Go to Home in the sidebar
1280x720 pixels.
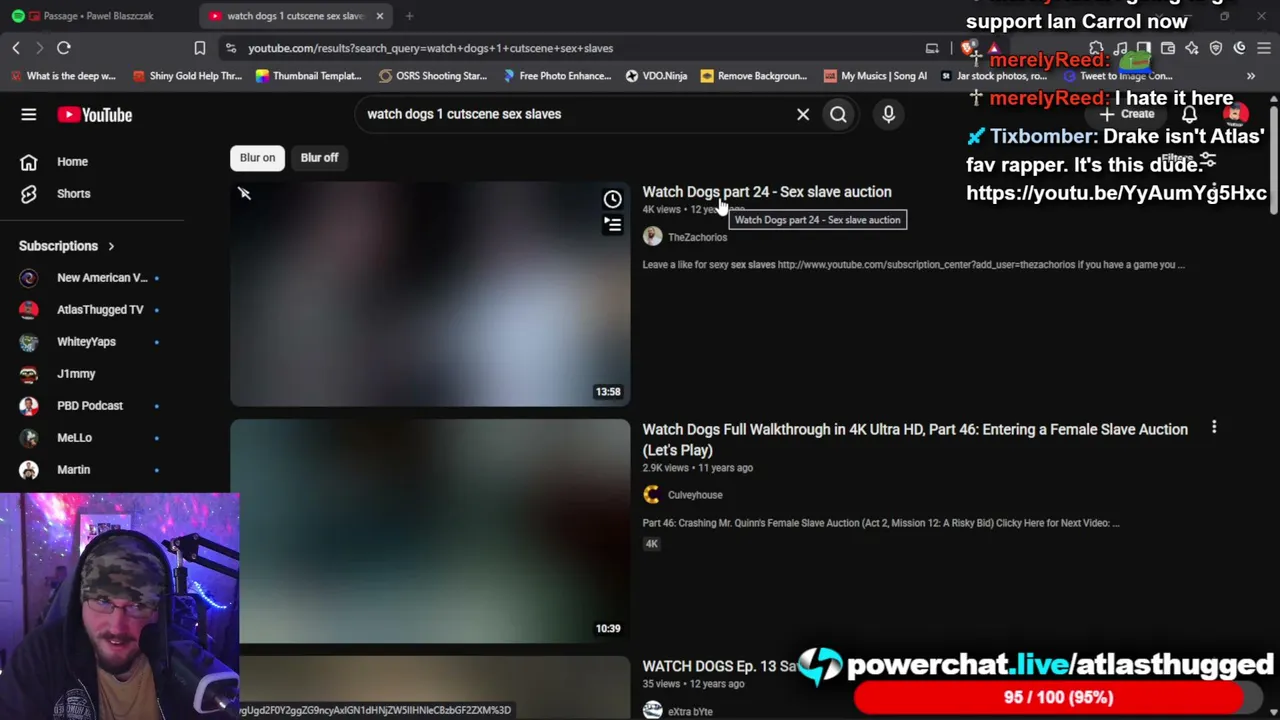point(72,162)
